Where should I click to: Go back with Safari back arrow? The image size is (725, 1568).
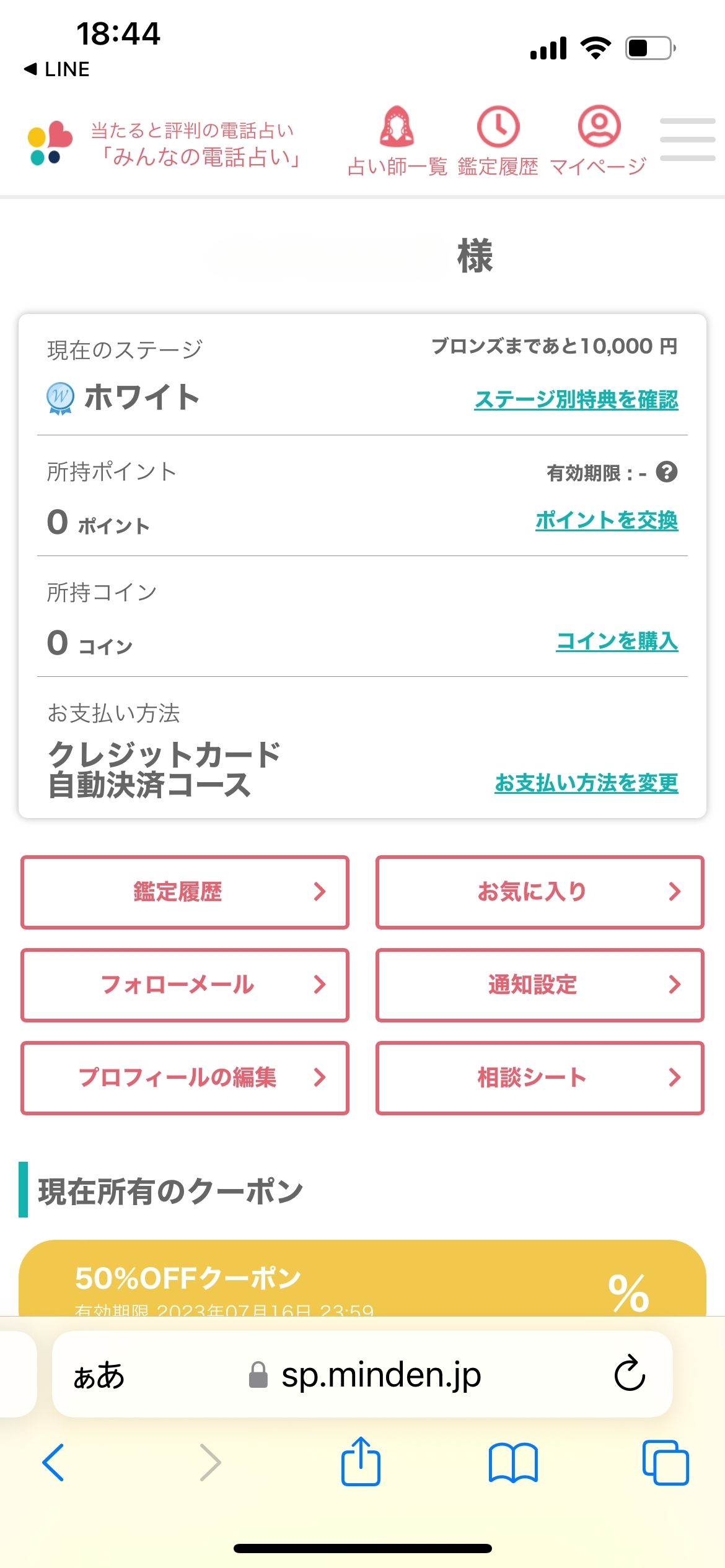53,1463
